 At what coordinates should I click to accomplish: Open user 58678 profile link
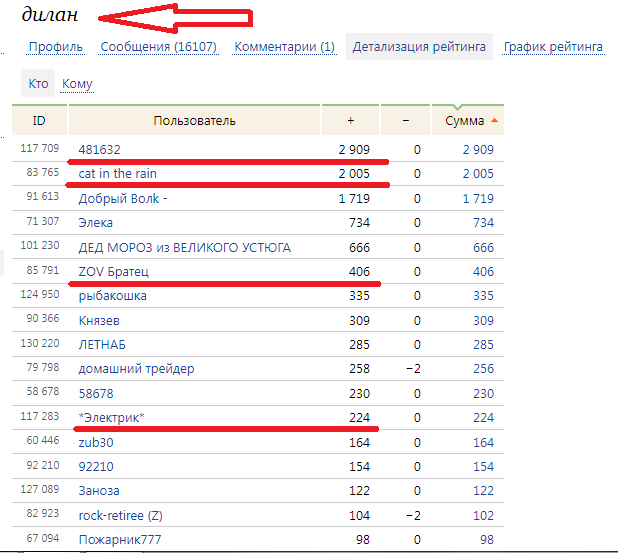[x=96, y=393]
